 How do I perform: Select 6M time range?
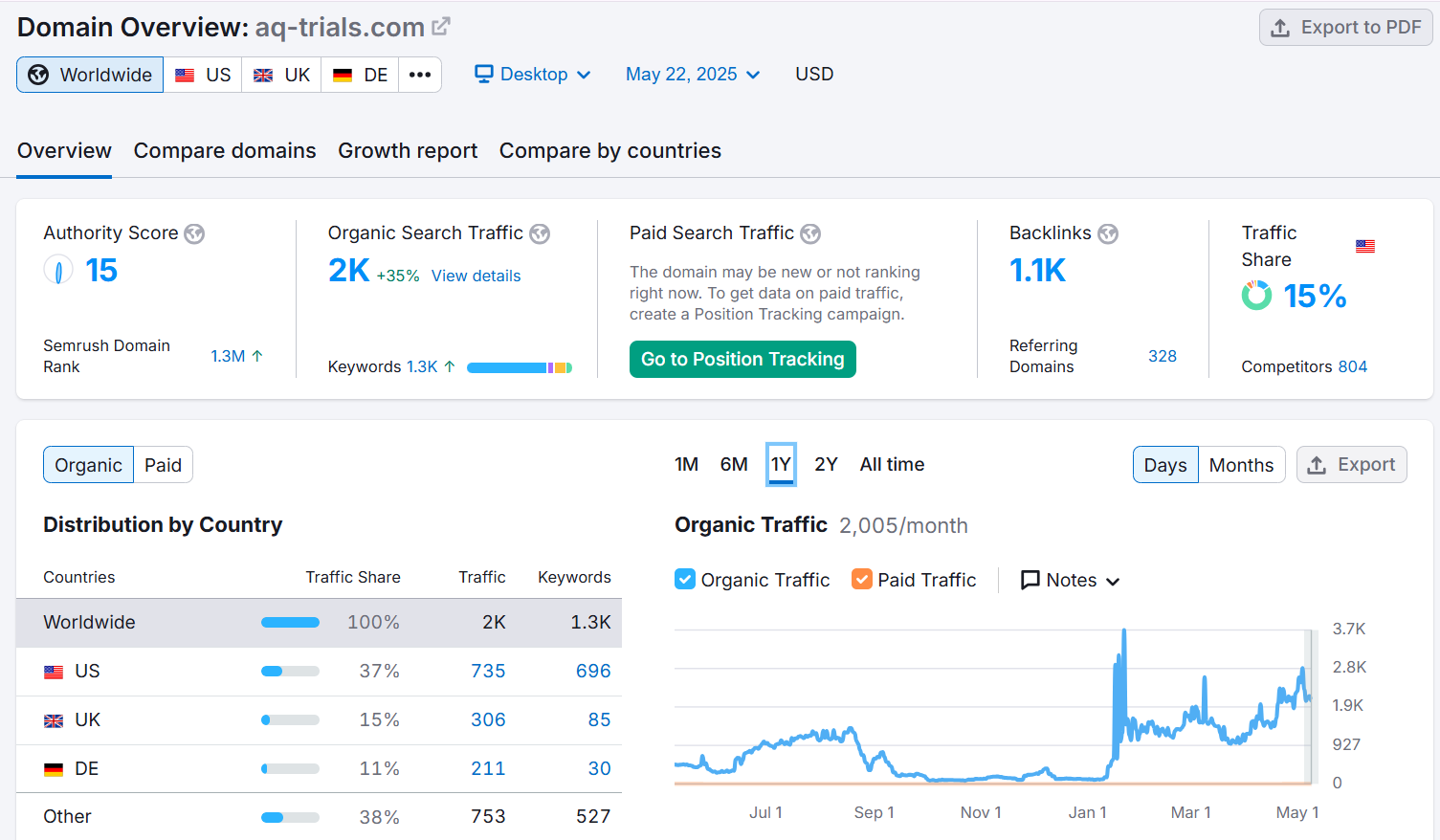click(x=734, y=465)
